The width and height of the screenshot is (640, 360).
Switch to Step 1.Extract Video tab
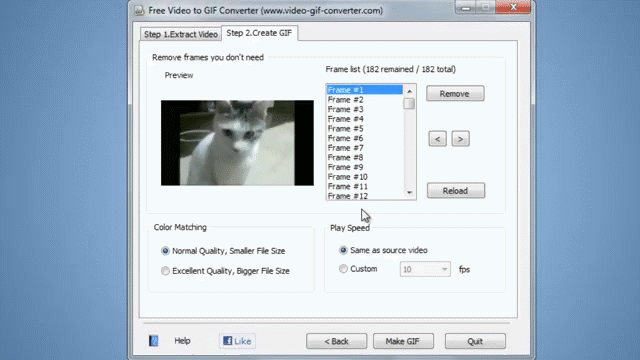pyautogui.click(x=180, y=34)
